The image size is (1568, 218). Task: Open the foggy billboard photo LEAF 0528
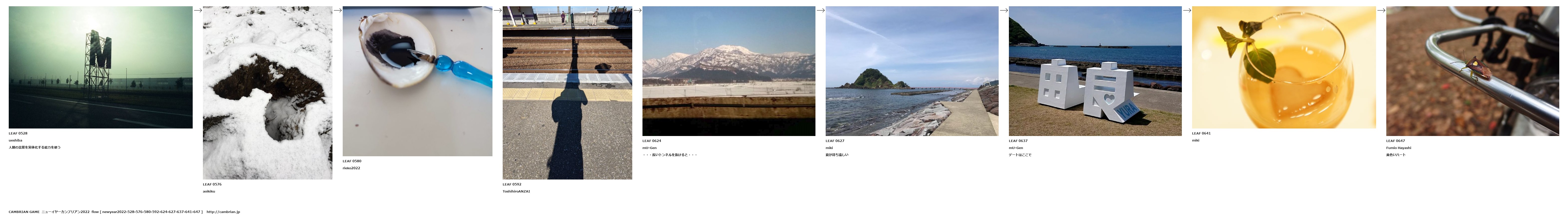click(100, 67)
